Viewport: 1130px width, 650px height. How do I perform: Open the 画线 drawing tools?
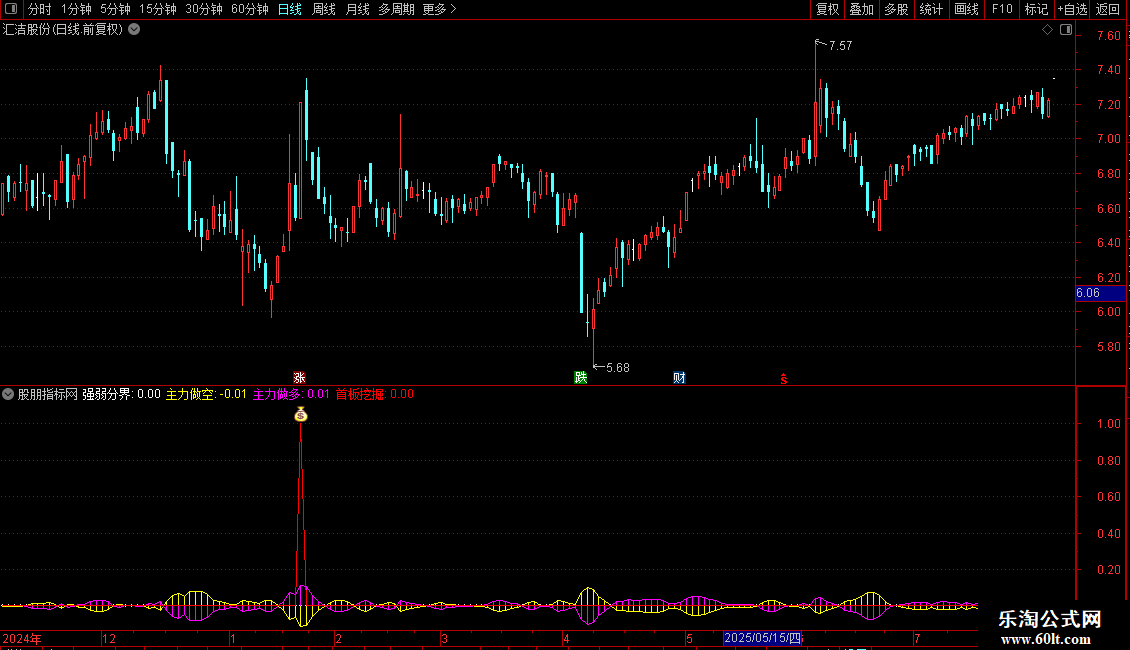[966, 9]
